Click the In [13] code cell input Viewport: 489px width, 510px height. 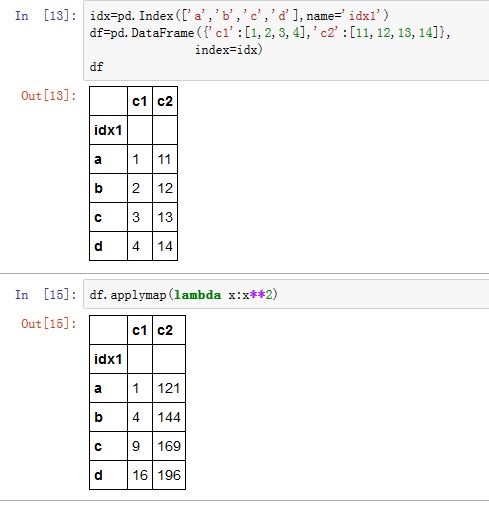click(x=286, y=41)
